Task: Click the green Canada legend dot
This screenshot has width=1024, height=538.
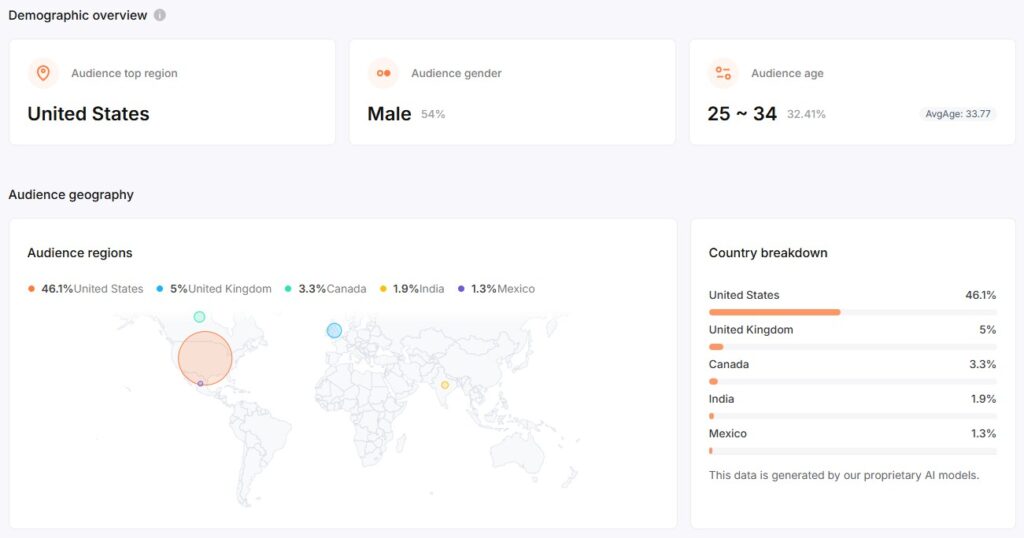Action: [288, 289]
